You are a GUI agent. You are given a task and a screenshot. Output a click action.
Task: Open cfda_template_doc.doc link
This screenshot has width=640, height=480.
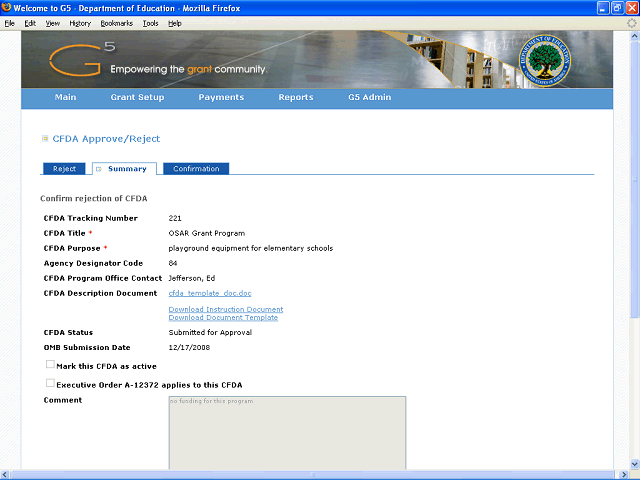click(x=210, y=293)
